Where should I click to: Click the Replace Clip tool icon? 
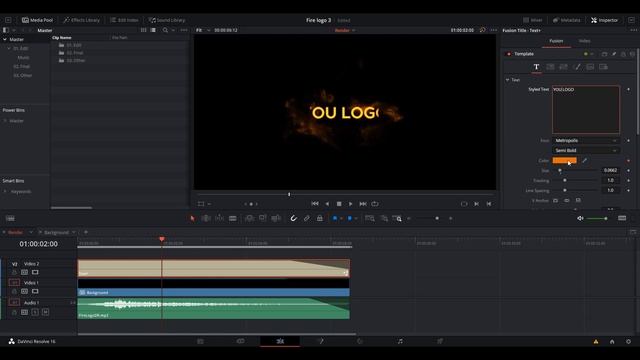(276, 218)
